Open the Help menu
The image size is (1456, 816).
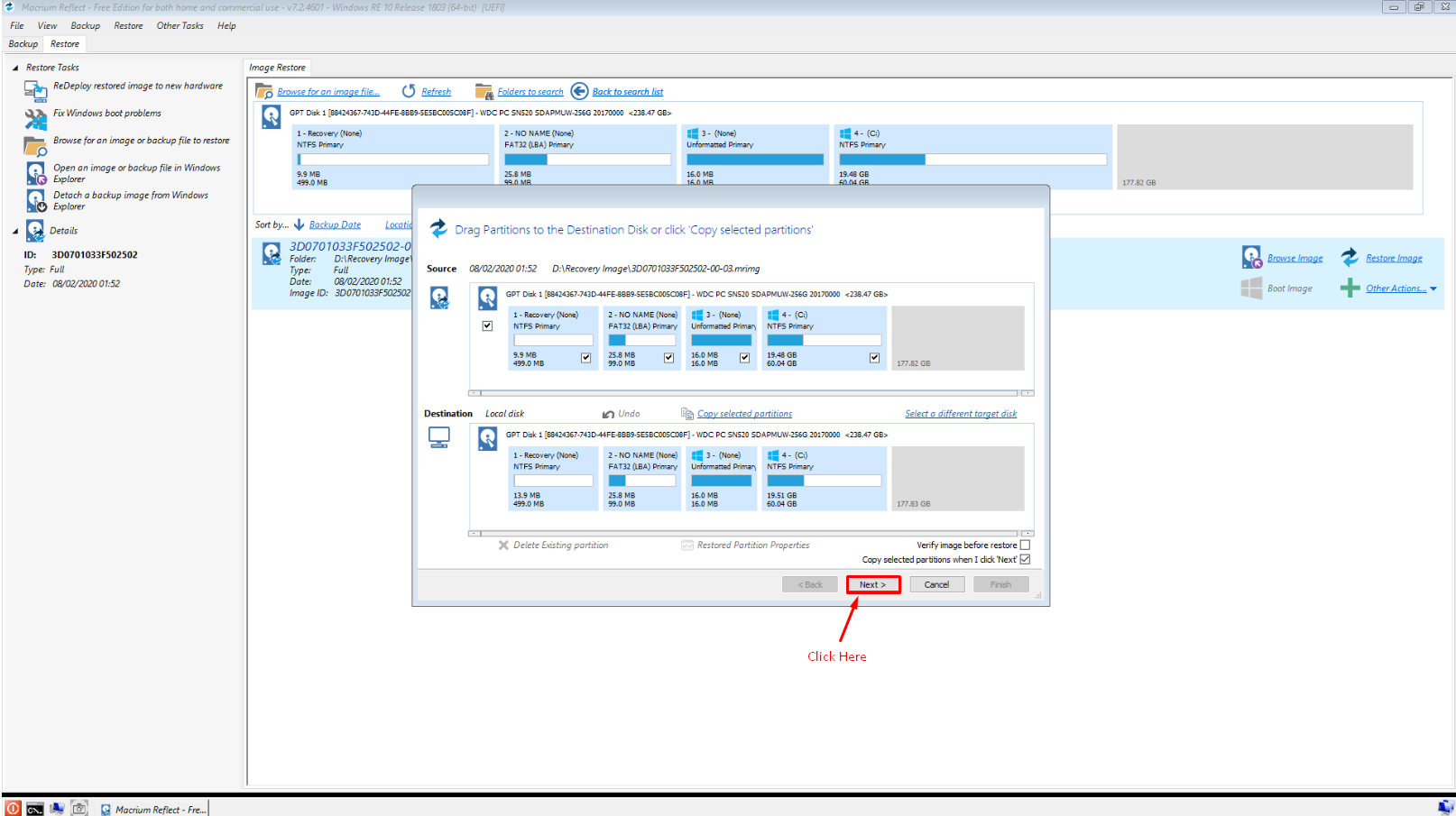[226, 25]
